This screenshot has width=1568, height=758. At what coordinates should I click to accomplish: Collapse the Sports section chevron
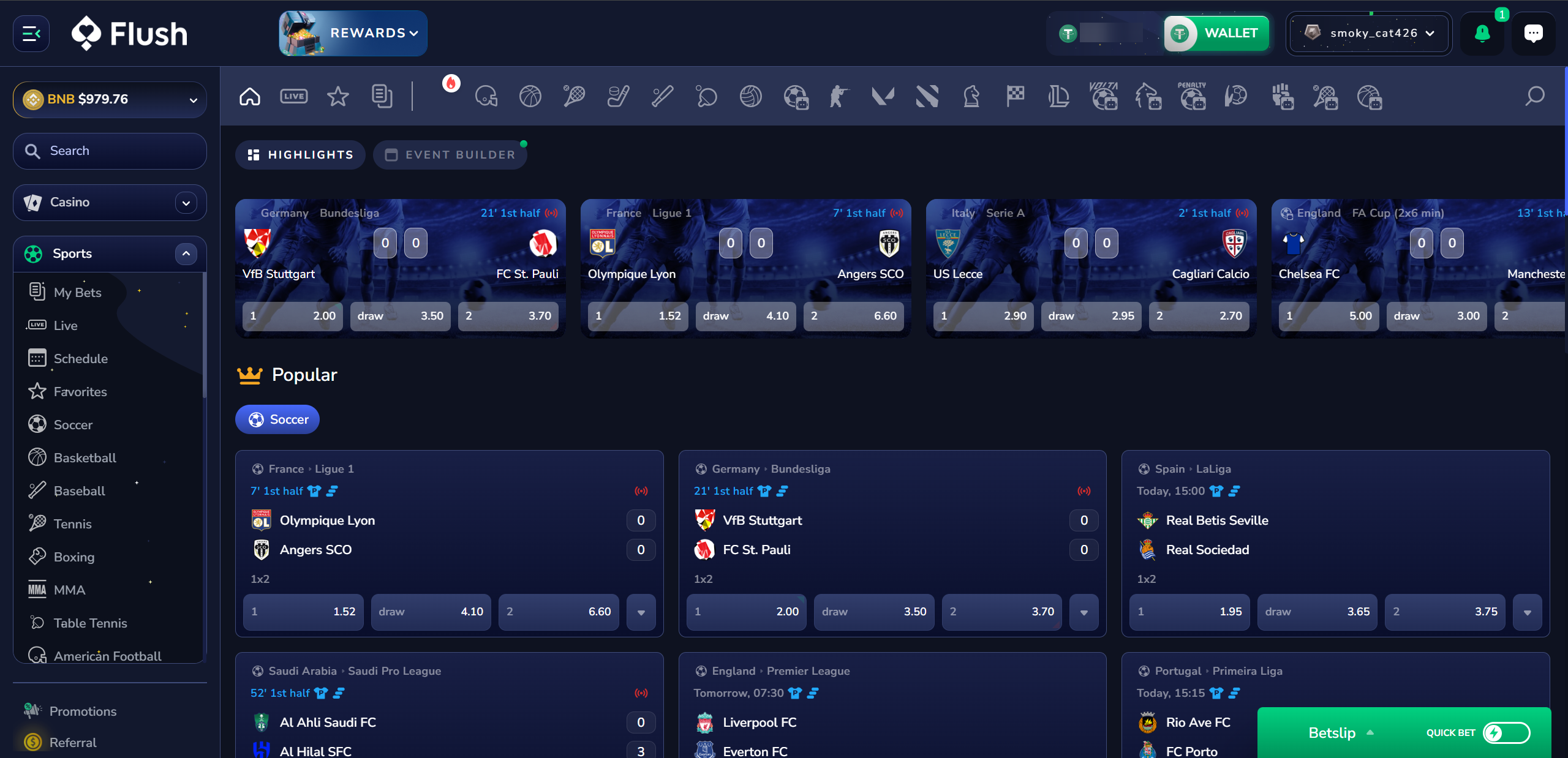[186, 254]
